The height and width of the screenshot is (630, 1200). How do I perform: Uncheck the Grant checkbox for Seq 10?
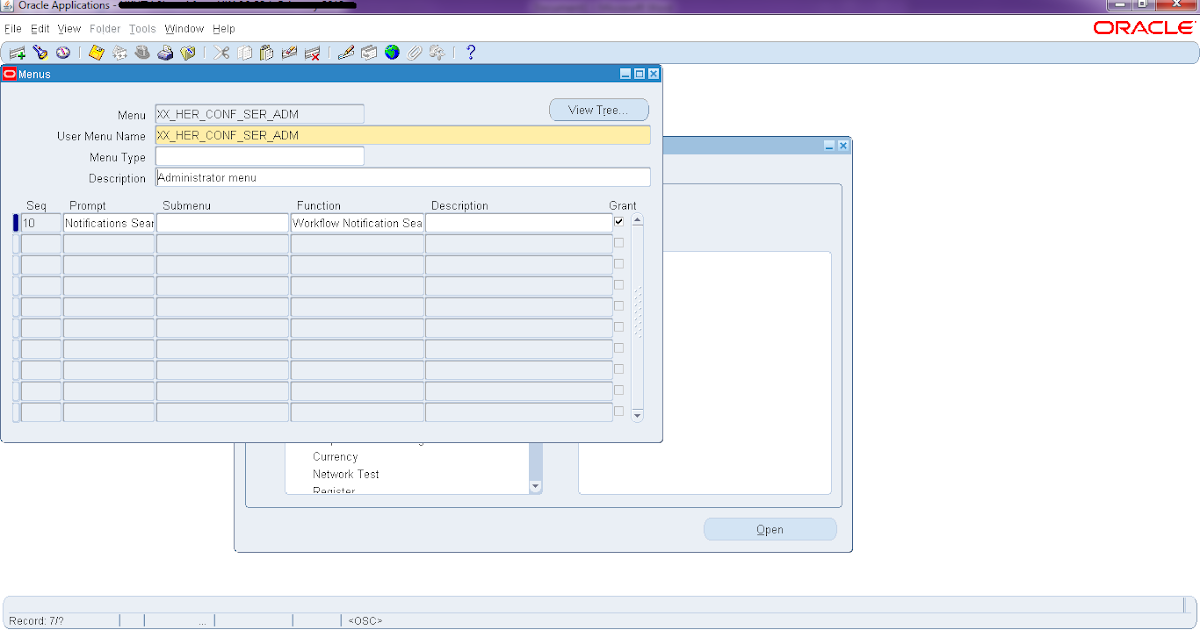[619, 222]
